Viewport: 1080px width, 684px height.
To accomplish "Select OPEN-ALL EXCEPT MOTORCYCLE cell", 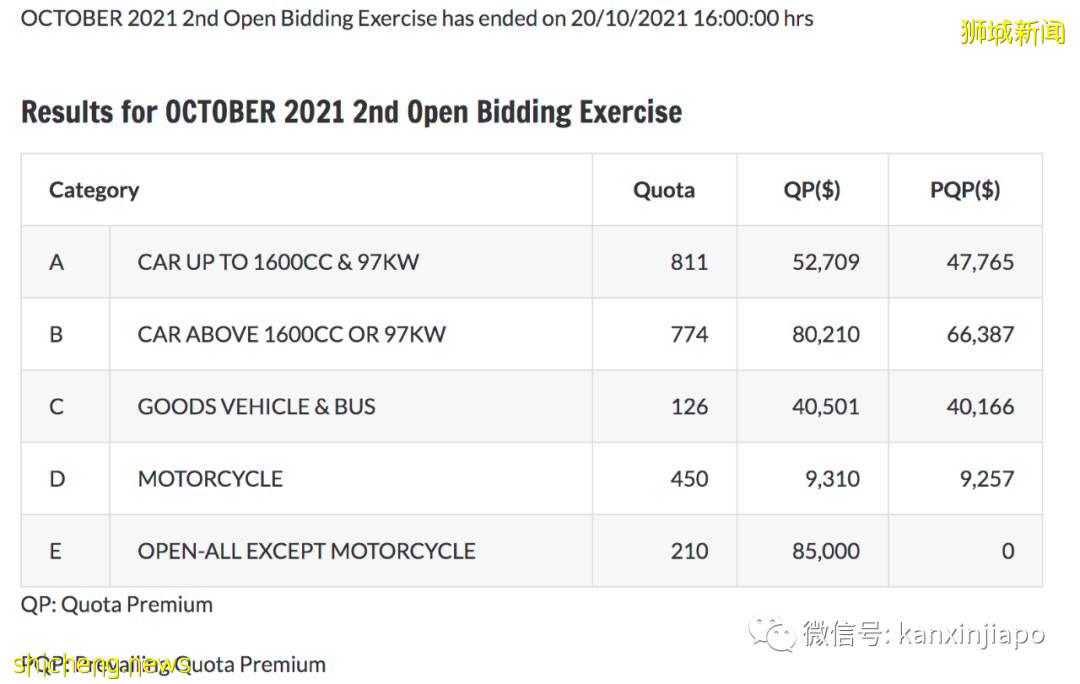I will tap(306, 551).
